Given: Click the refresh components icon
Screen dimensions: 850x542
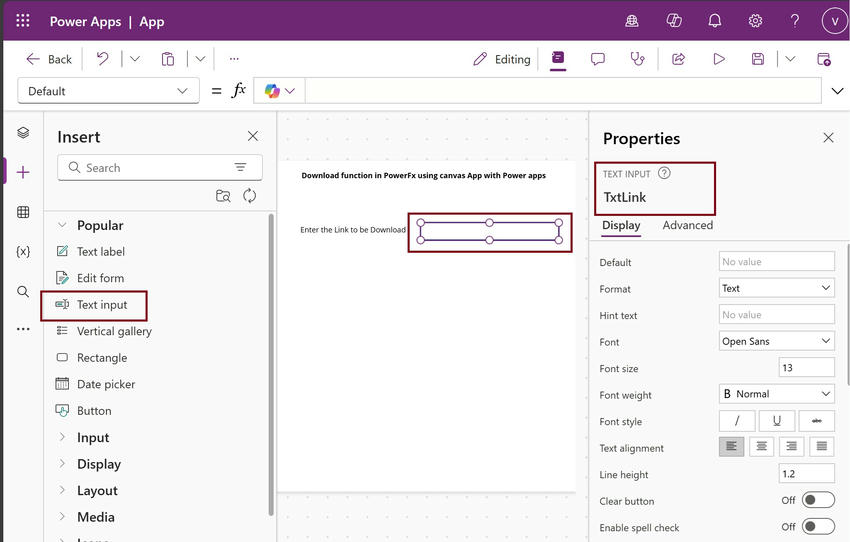Looking at the screenshot, I should (x=249, y=196).
